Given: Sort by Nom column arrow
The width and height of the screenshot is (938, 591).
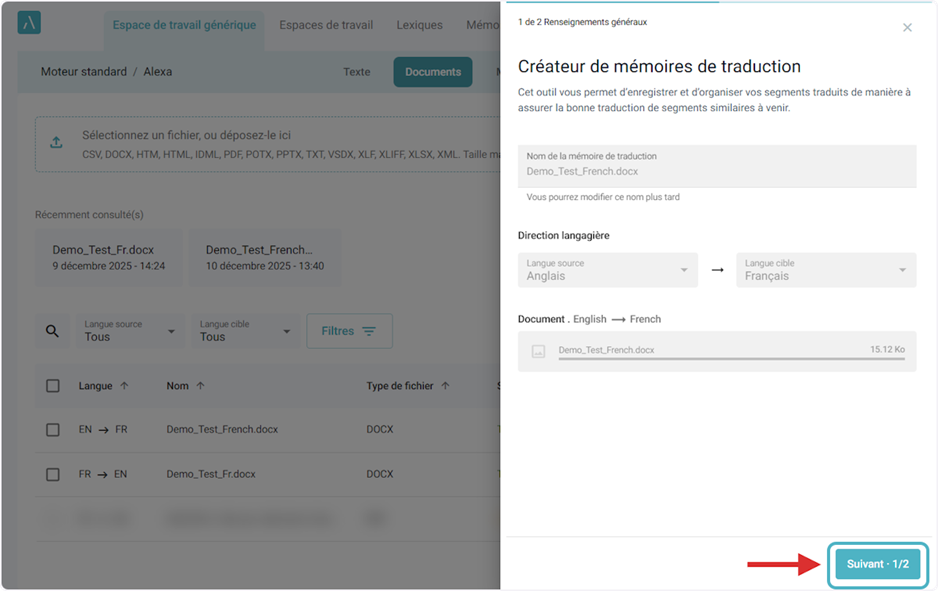Looking at the screenshot, I should point(200,386).
